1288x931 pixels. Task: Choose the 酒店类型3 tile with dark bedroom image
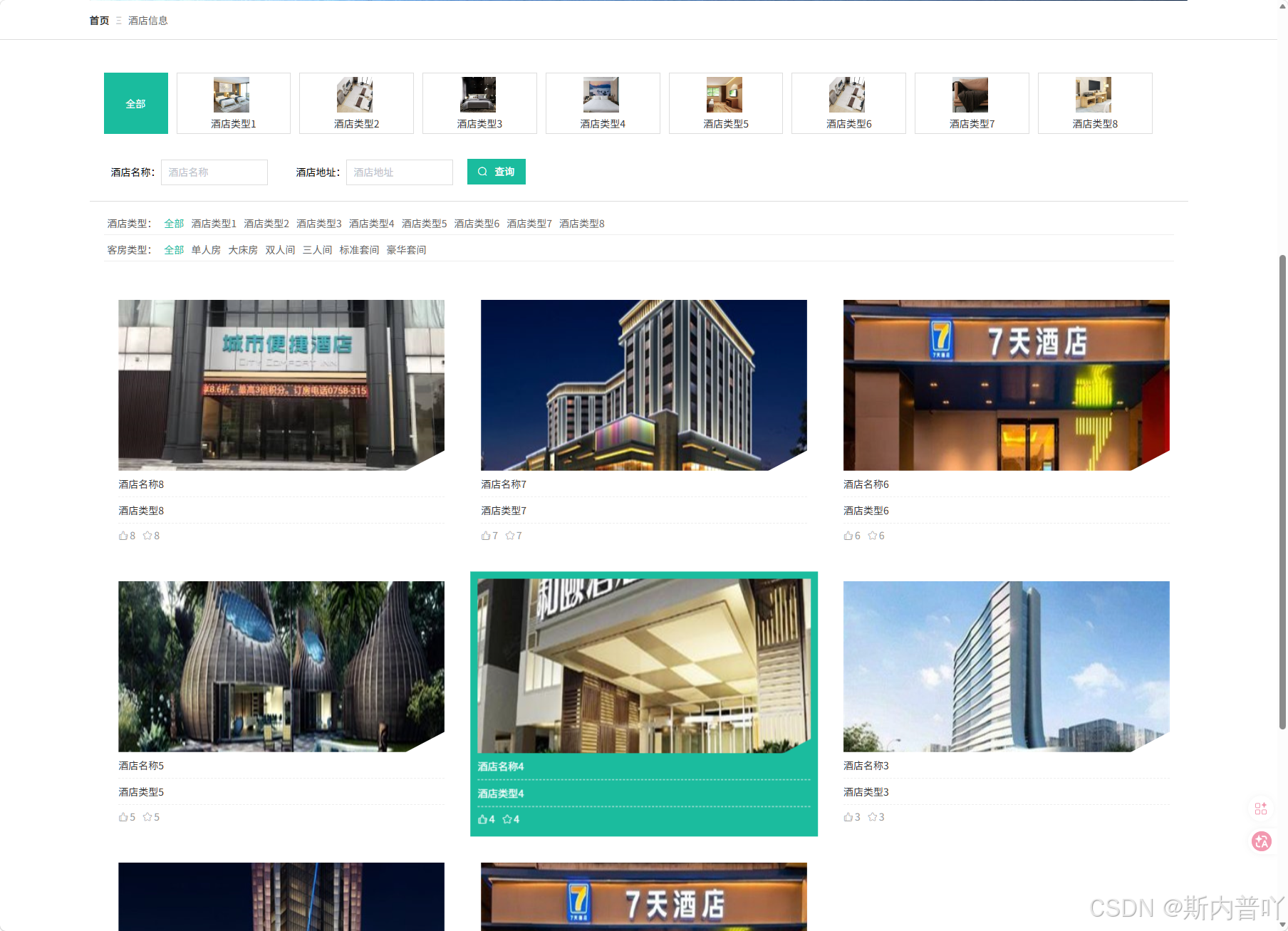click(x=479, y=103)
